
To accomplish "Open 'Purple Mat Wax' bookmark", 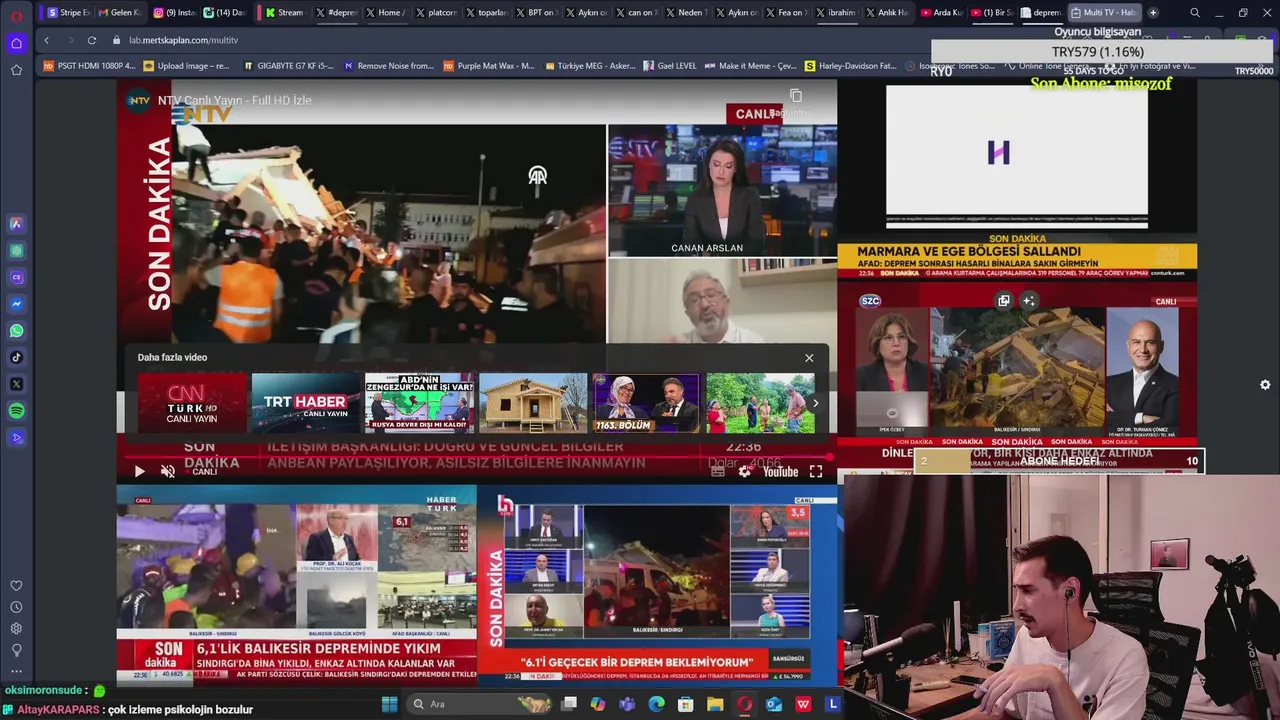I will [488, 66].
